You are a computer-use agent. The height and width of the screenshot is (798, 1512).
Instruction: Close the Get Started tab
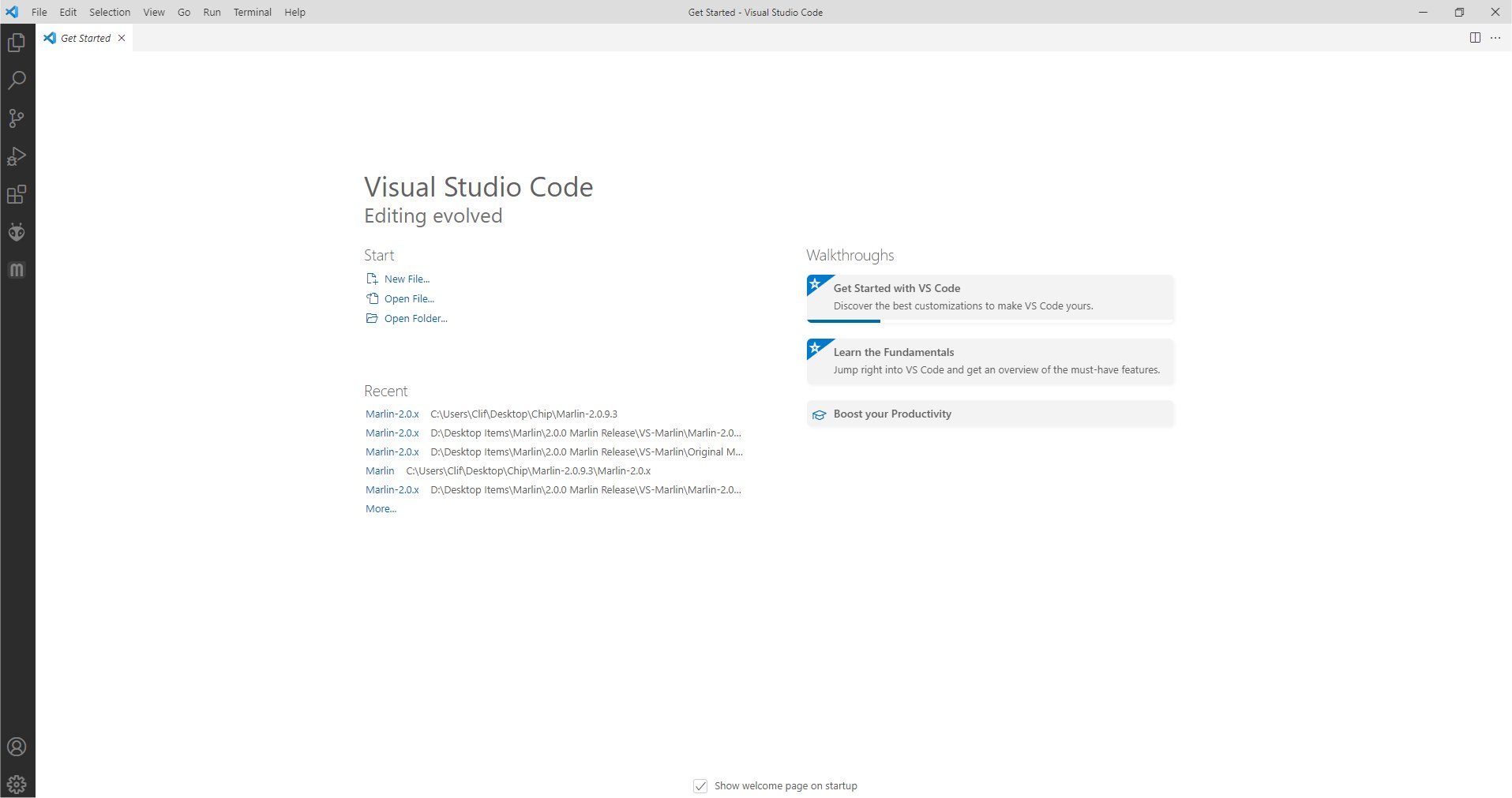click(122, 38)
